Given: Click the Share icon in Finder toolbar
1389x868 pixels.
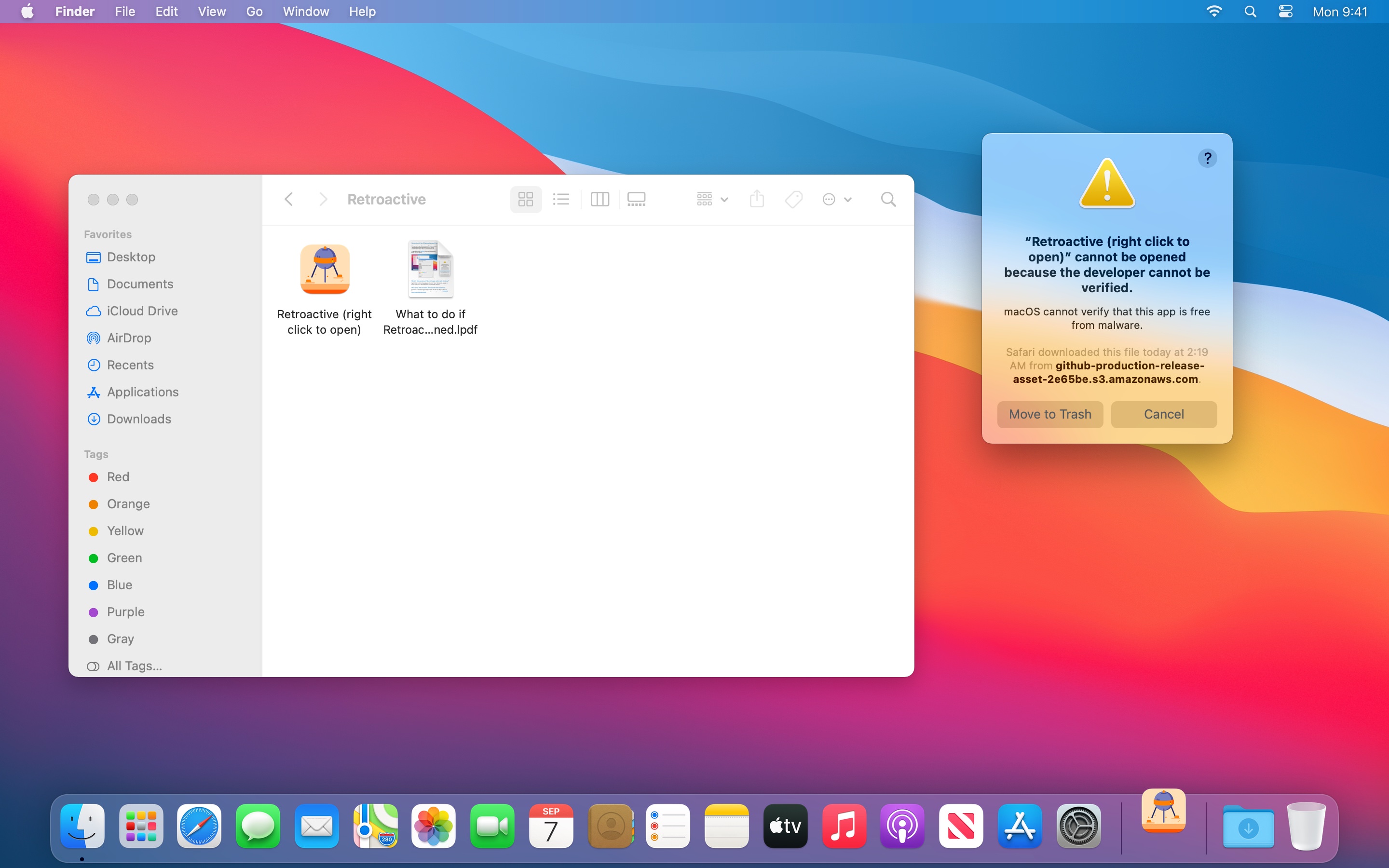Looking at the screenshot, I should 757,199.
